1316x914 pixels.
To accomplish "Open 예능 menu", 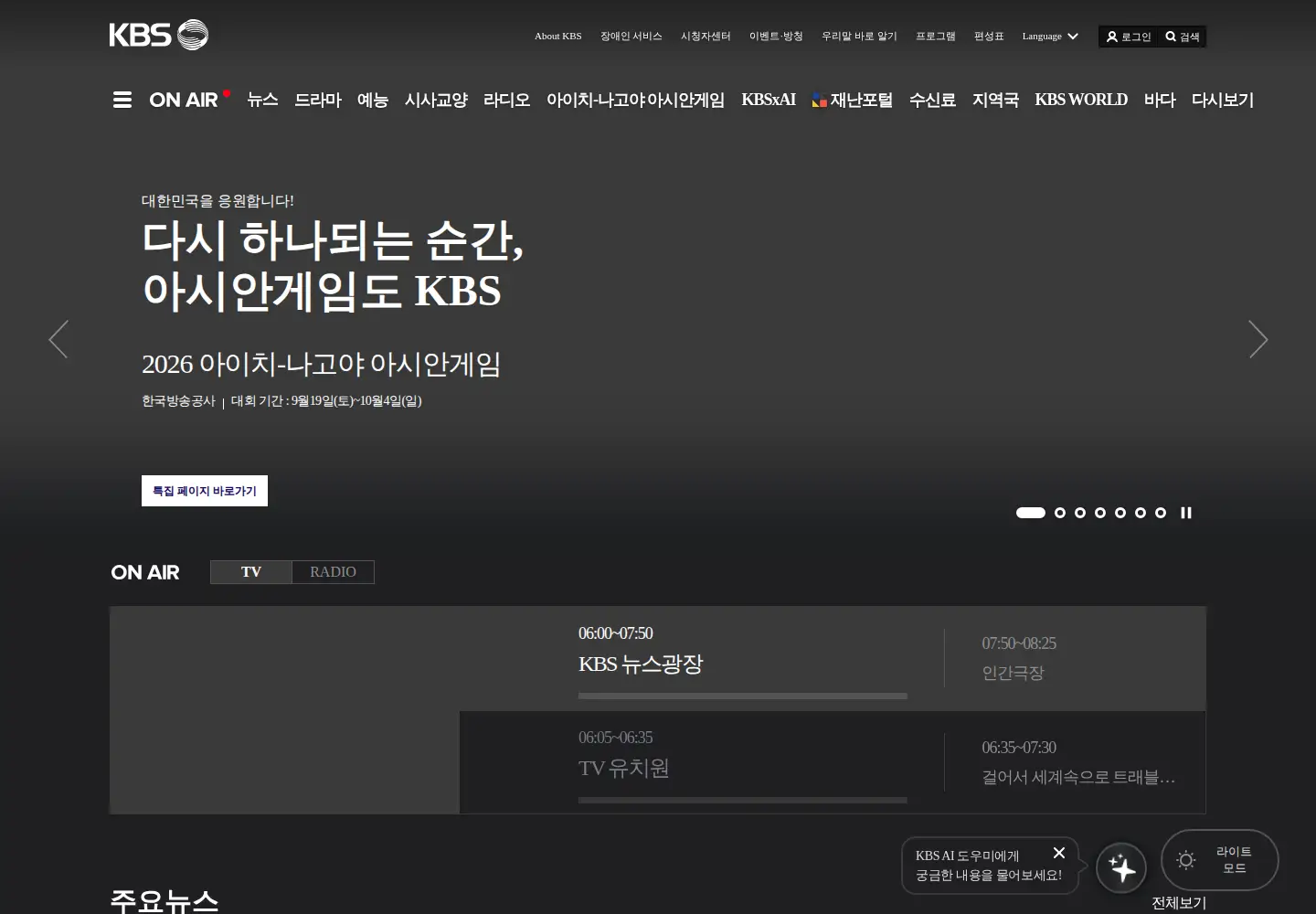I will pyautogui.click(x=373, y=100).
